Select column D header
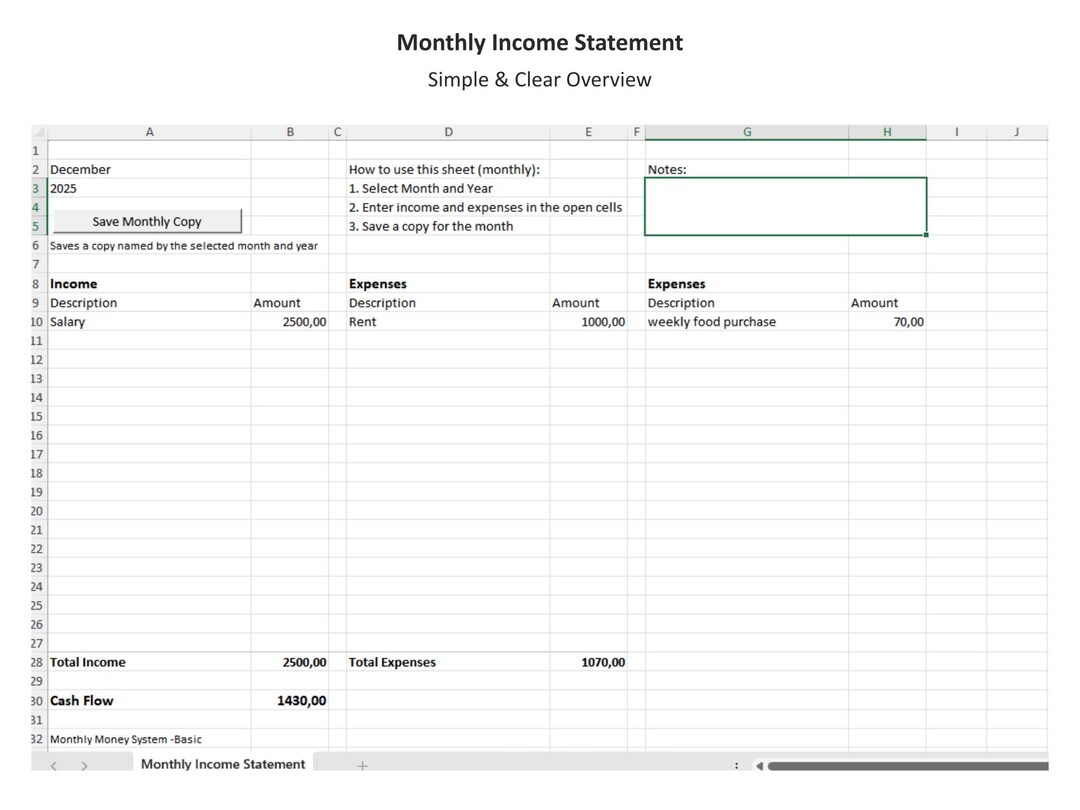Viewport: 1080px width, 810px height. point(448,132)
